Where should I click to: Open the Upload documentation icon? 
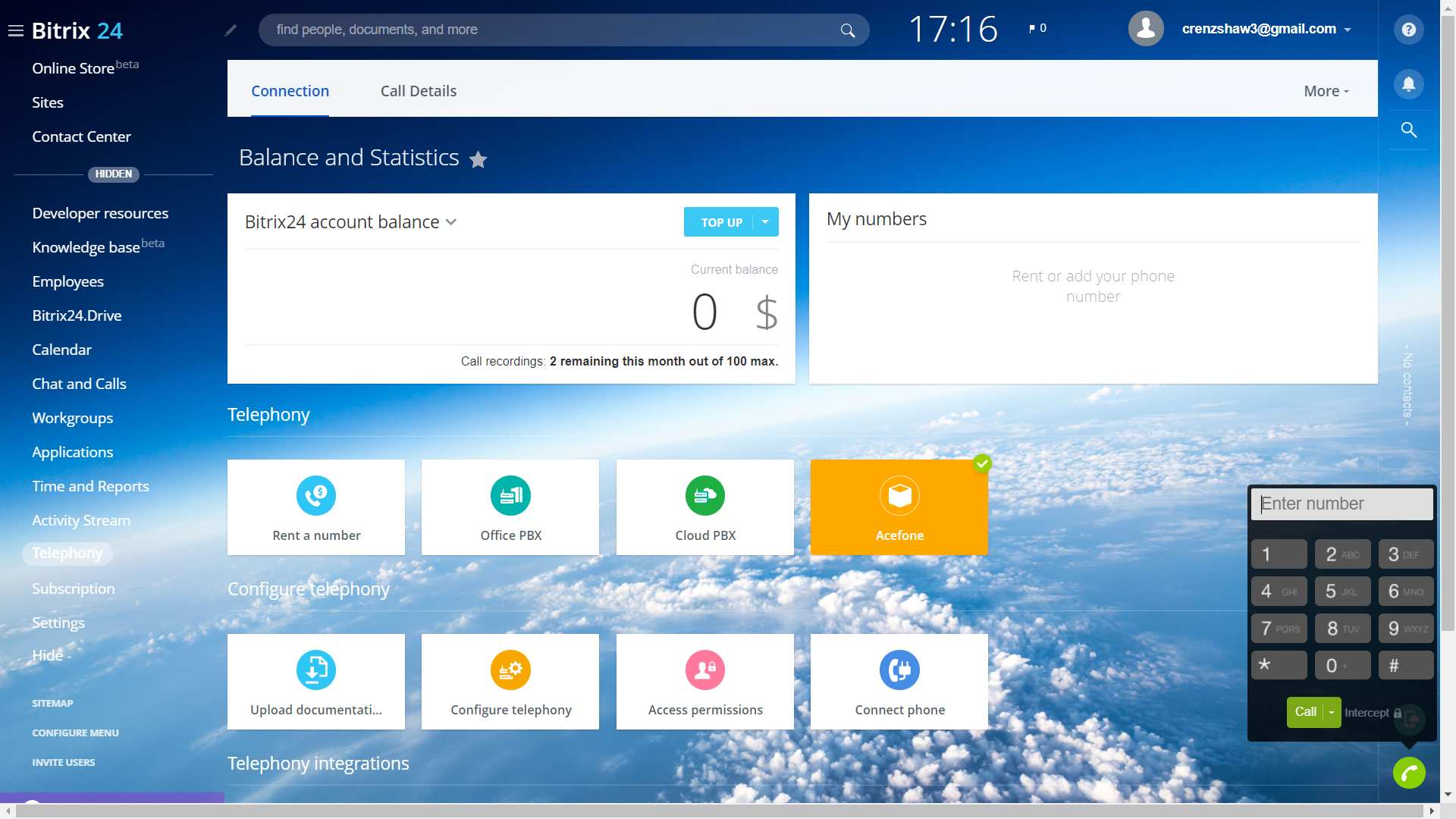pyautogui.click(x=315, y=670)
